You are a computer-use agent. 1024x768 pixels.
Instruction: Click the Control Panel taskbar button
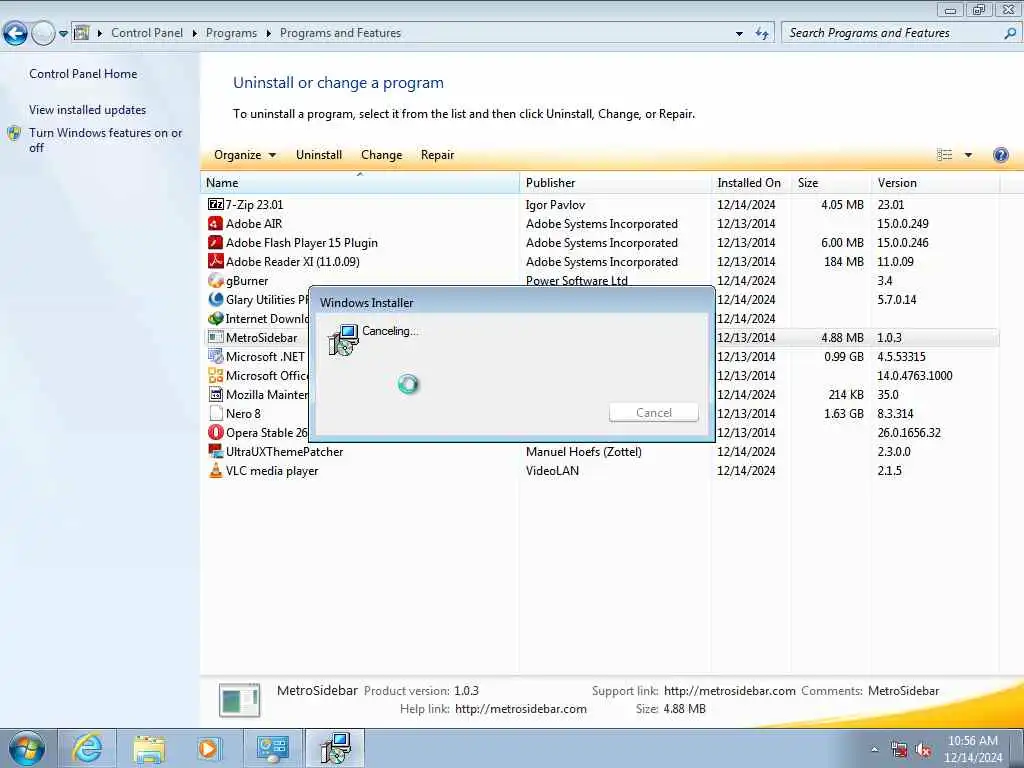pos(272,748)
